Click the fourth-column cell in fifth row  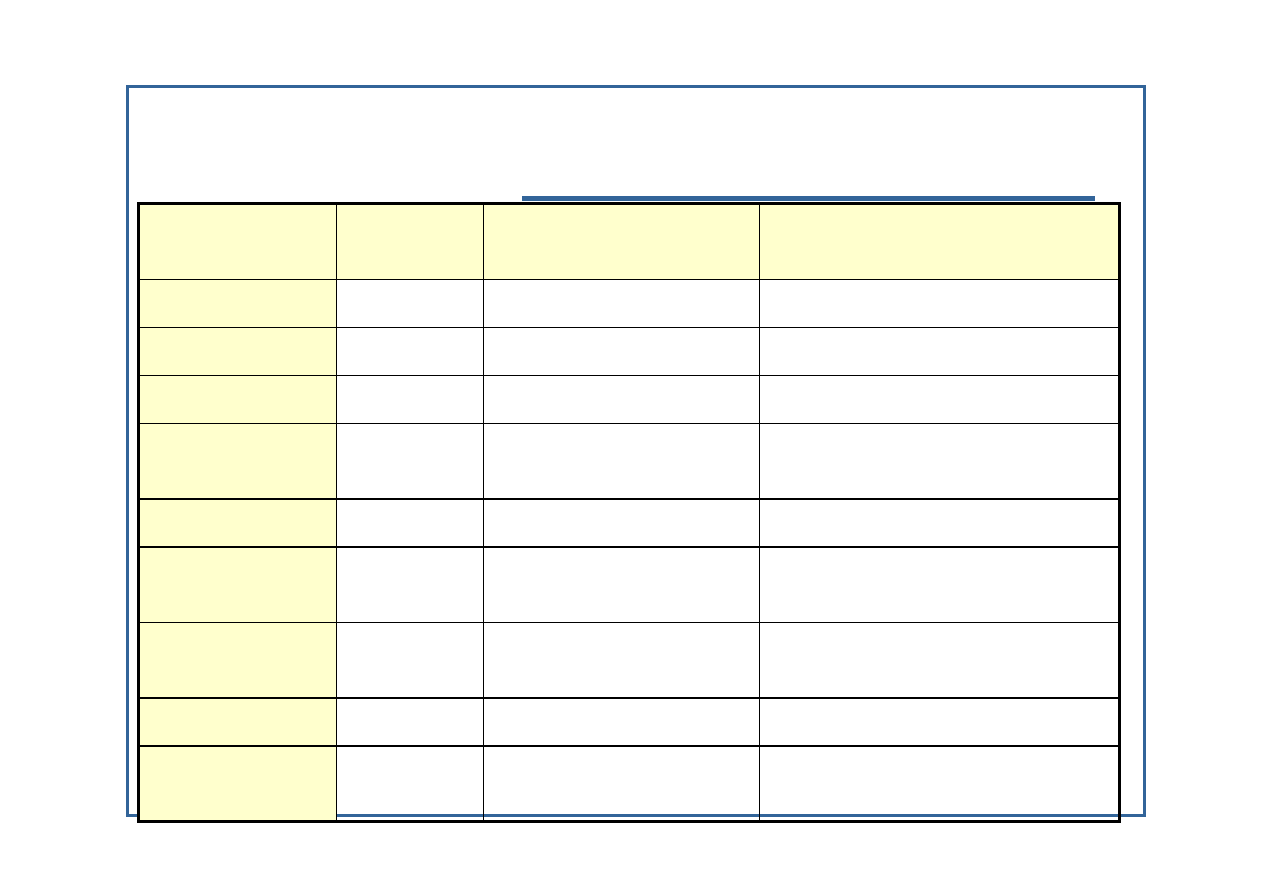pyautogui.click(x=938, y=460)
